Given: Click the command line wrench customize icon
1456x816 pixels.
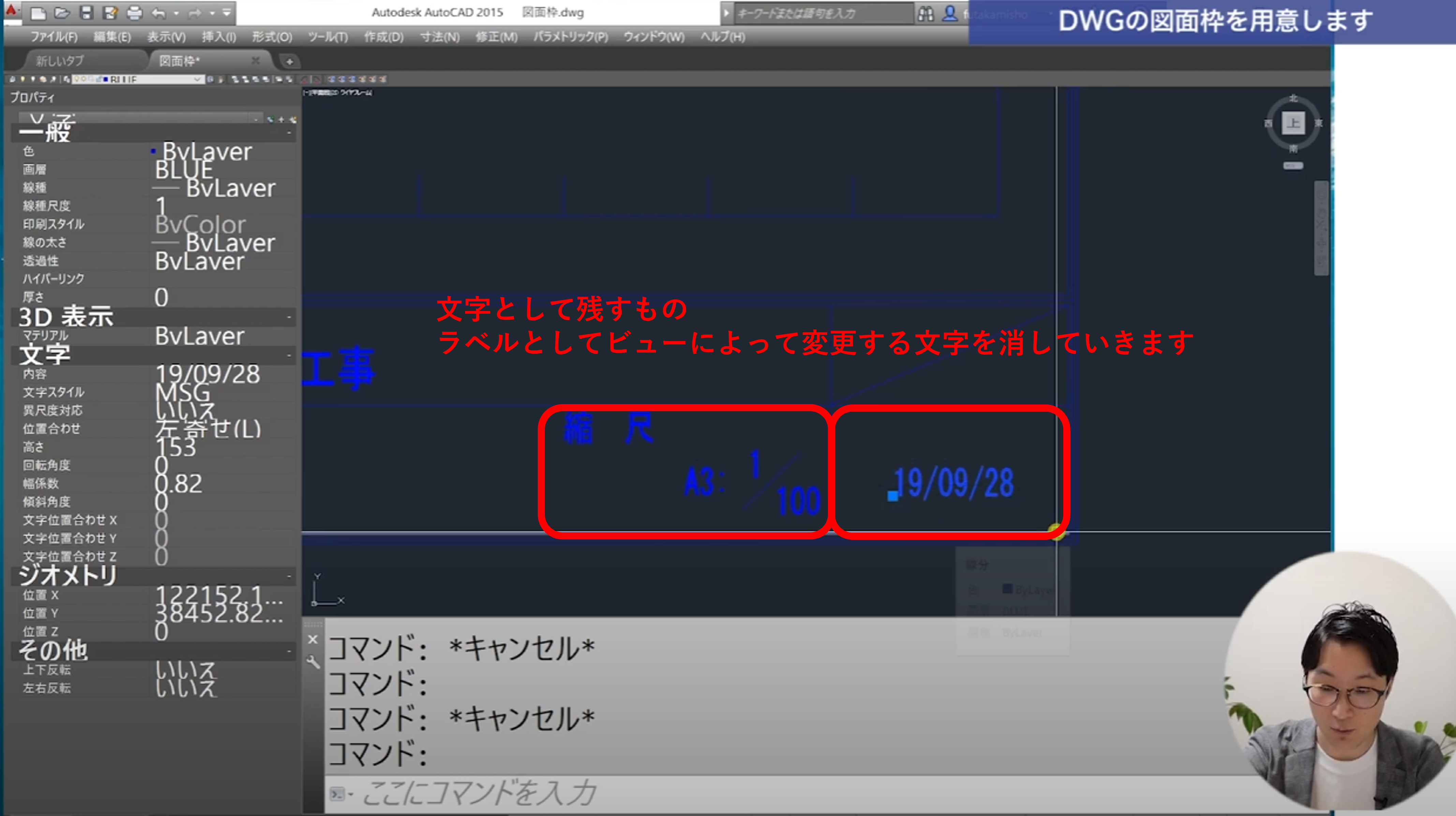Looking at the screenshot, I should point(313,662).
